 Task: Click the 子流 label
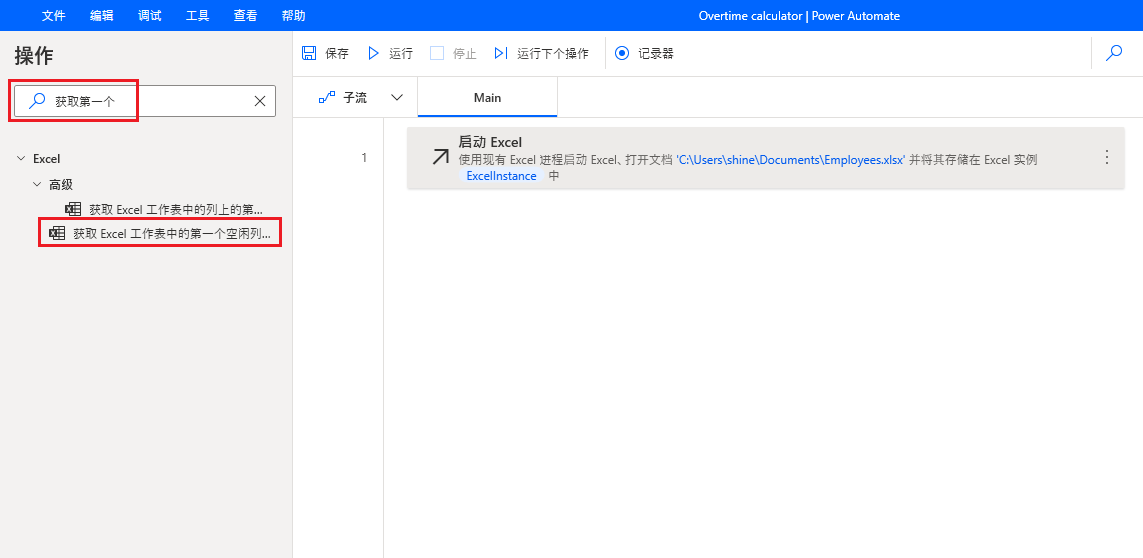point(355,98)
